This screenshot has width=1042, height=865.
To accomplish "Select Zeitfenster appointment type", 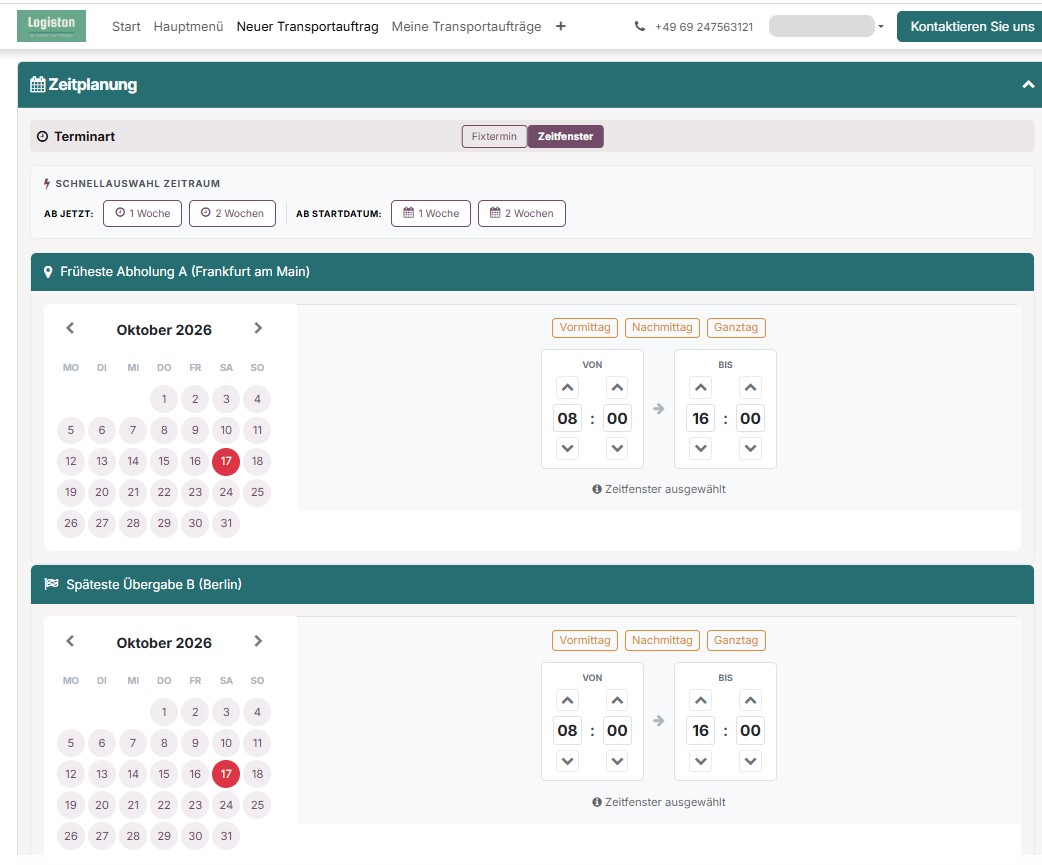I will coord(566,136).
